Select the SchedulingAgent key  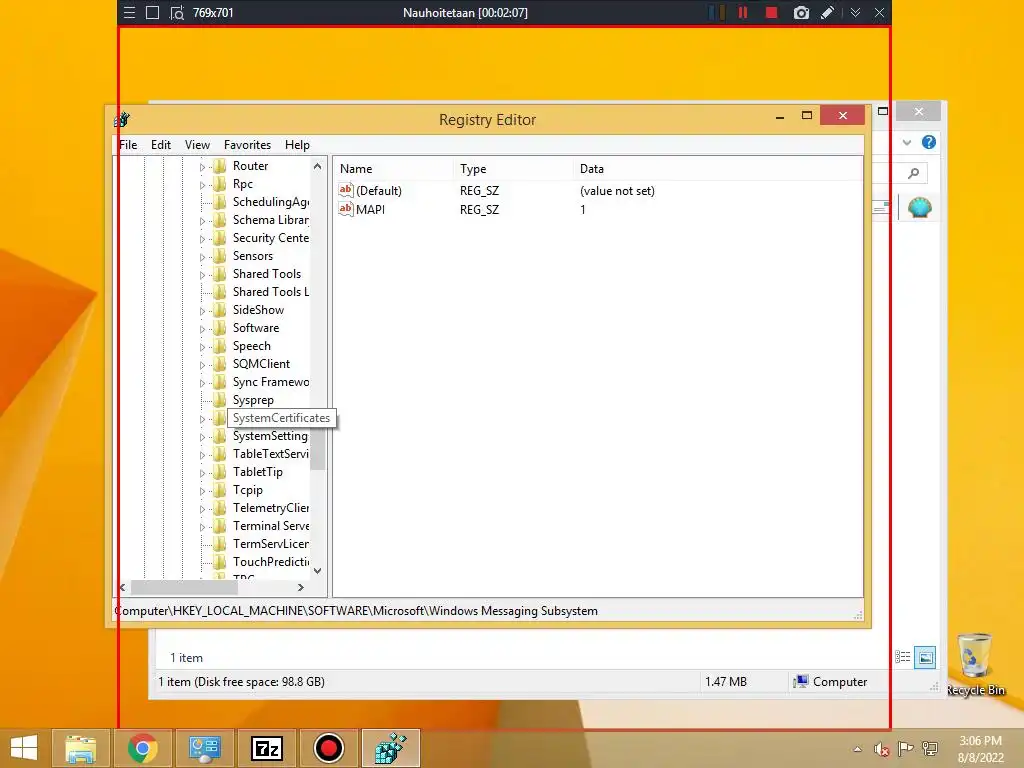click(270, 202)
